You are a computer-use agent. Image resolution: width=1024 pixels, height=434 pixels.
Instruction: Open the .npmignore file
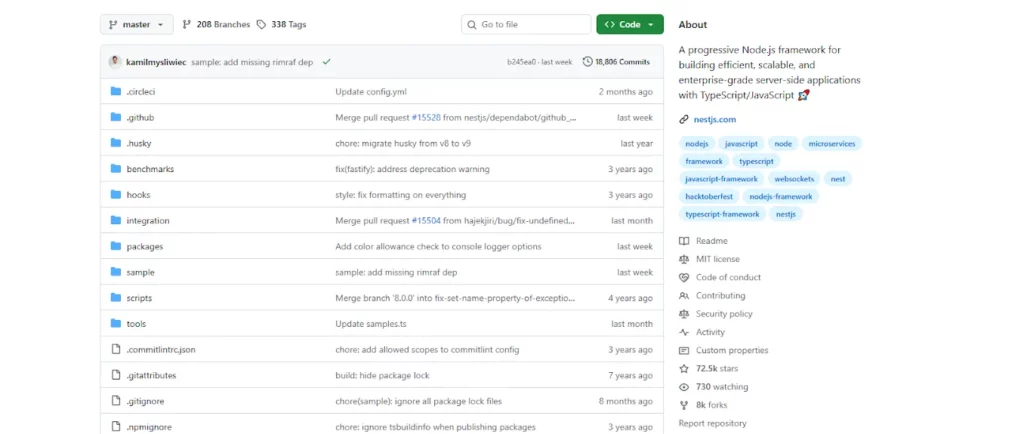click(150, 427)
